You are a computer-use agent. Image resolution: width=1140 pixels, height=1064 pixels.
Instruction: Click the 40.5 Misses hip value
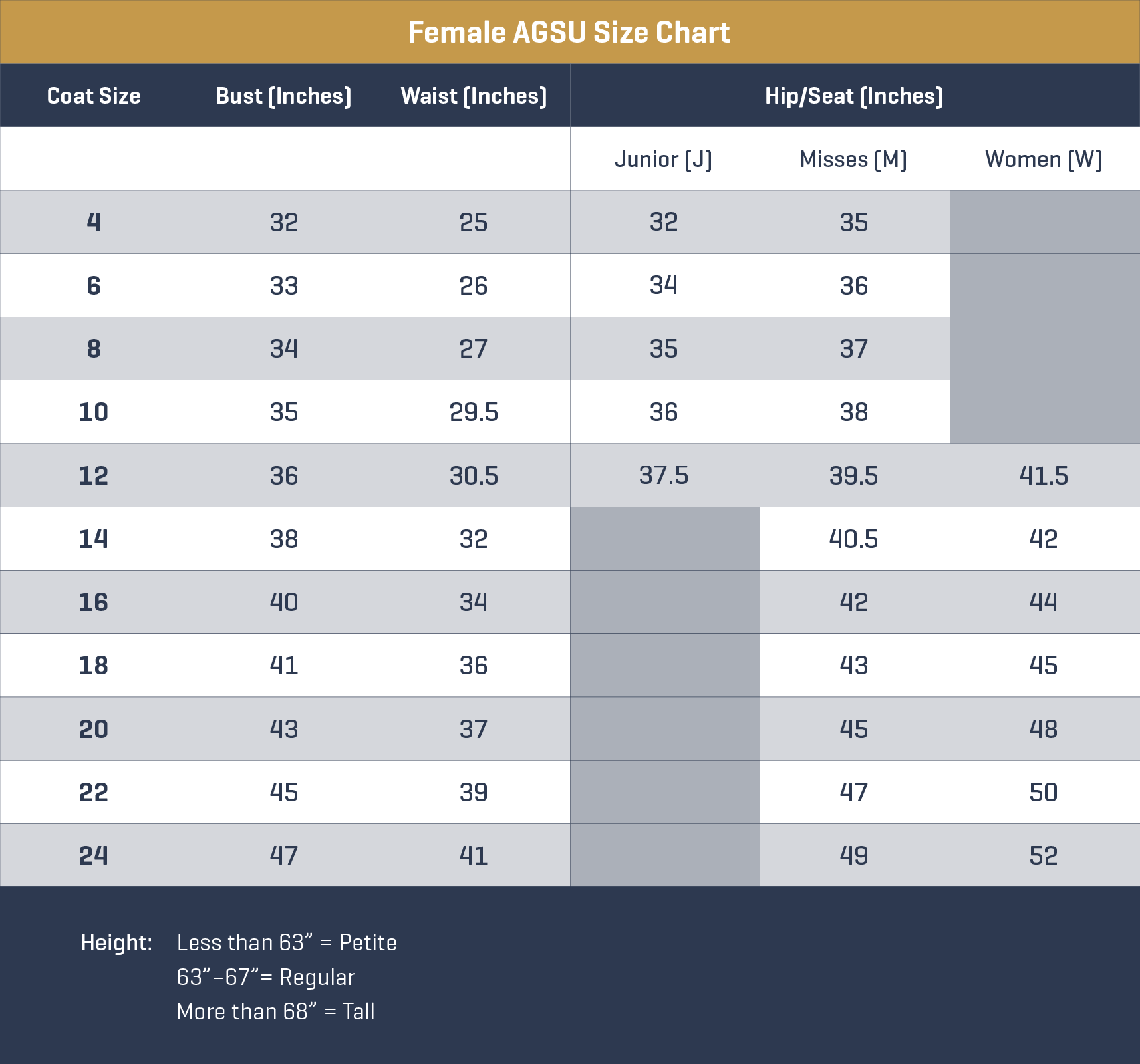[x=854, y=539]
